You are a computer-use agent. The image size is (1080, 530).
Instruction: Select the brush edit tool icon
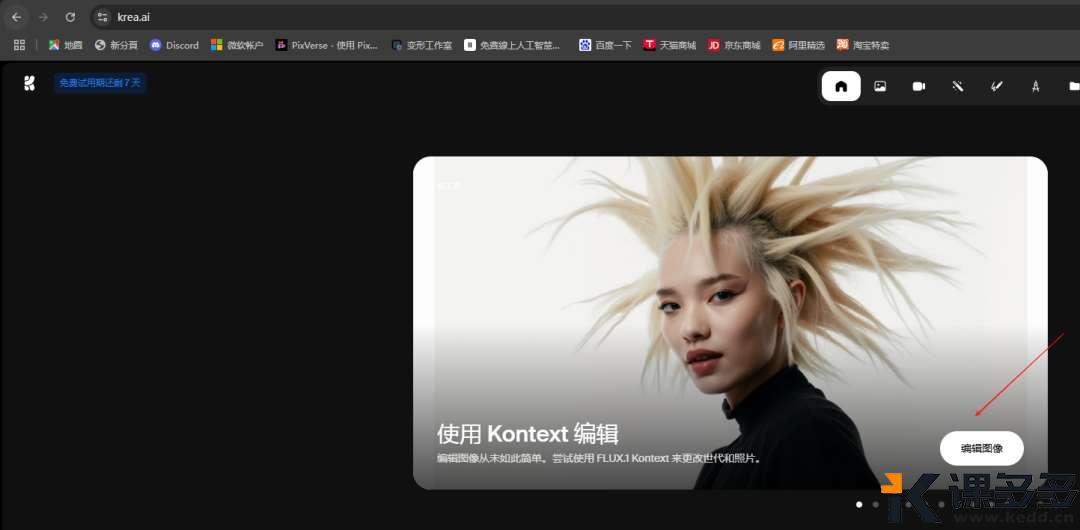[996, 86]
